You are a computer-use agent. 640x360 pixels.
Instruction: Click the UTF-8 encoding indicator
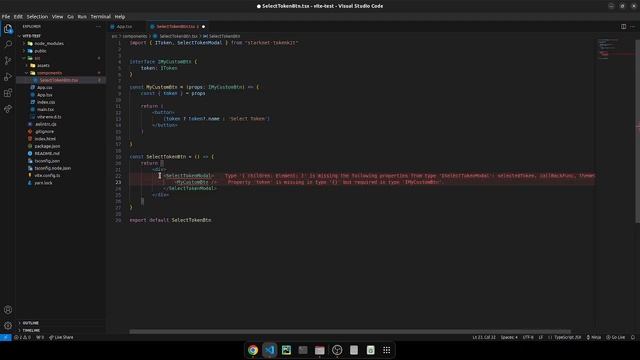coord(528,338)
